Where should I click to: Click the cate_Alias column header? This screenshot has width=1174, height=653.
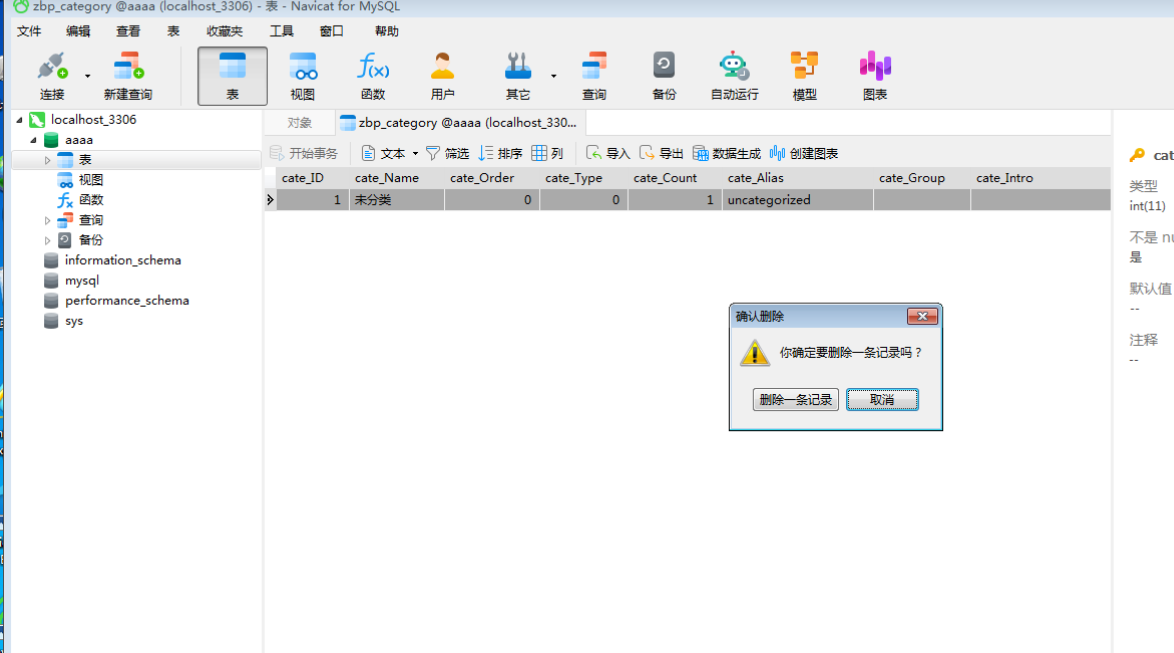pos(797,177)
